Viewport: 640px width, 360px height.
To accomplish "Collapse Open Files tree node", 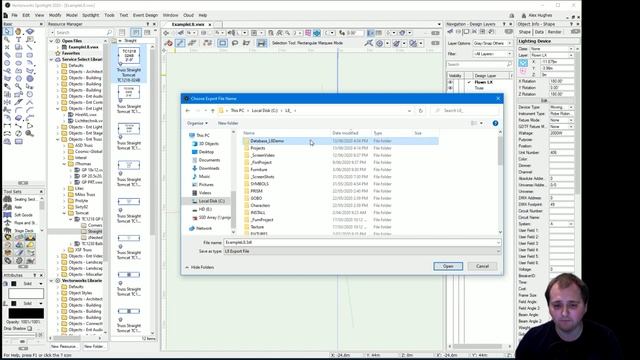I will click(x=51, y=41).
